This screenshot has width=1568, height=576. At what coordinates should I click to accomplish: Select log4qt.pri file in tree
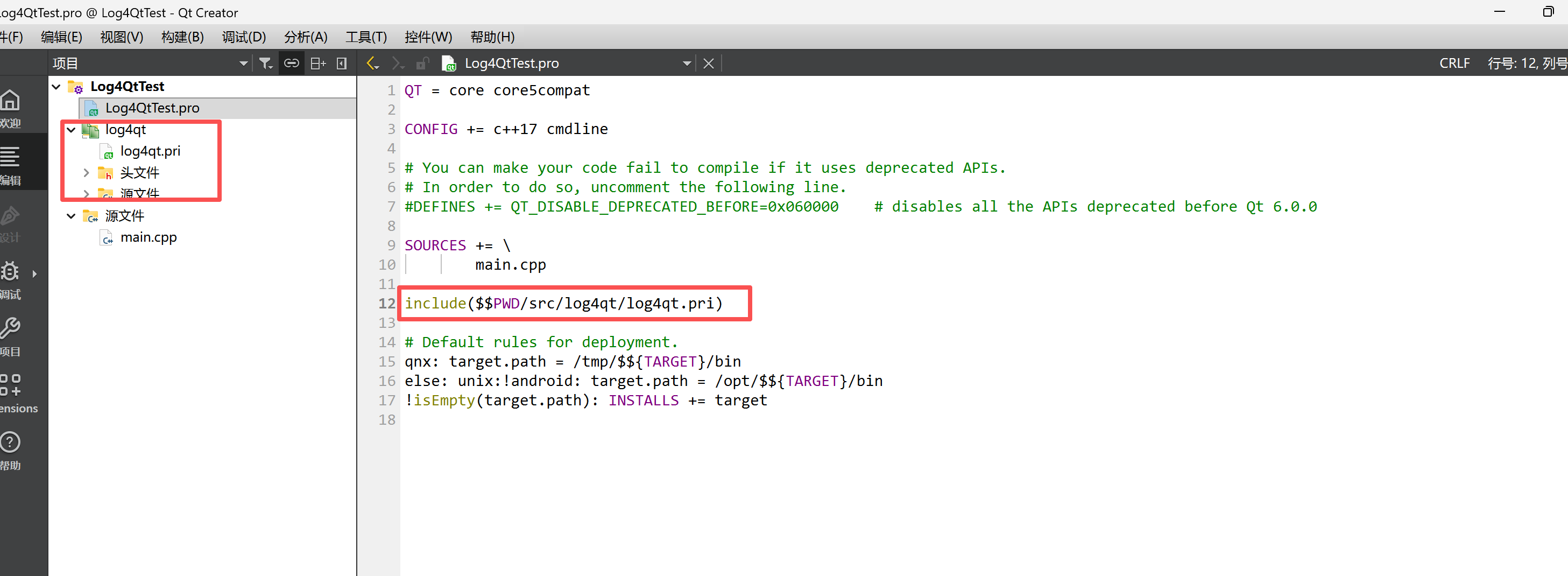(150, 151)
